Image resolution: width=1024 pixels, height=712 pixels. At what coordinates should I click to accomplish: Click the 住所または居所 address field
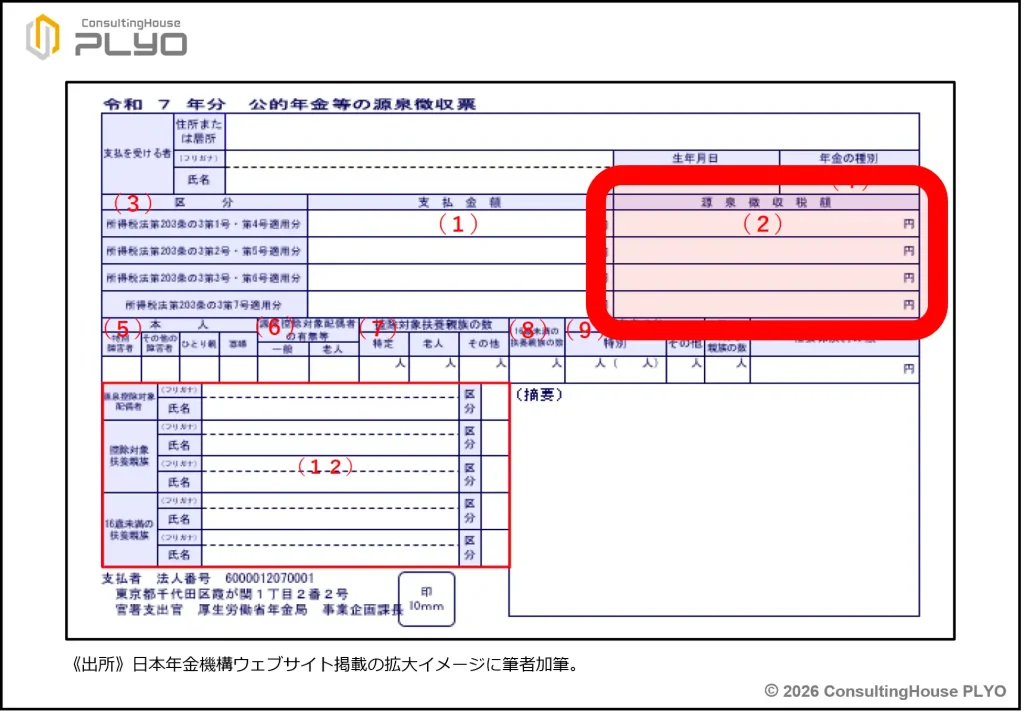(x=570, y=131)
